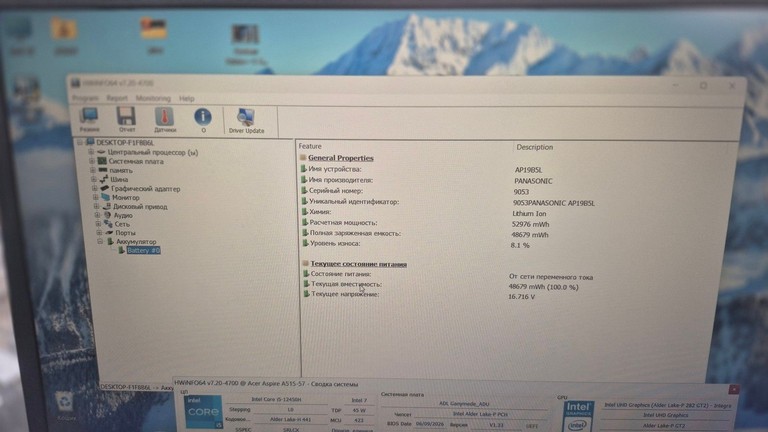Click the Lithium Ion chemistry value

529,214
